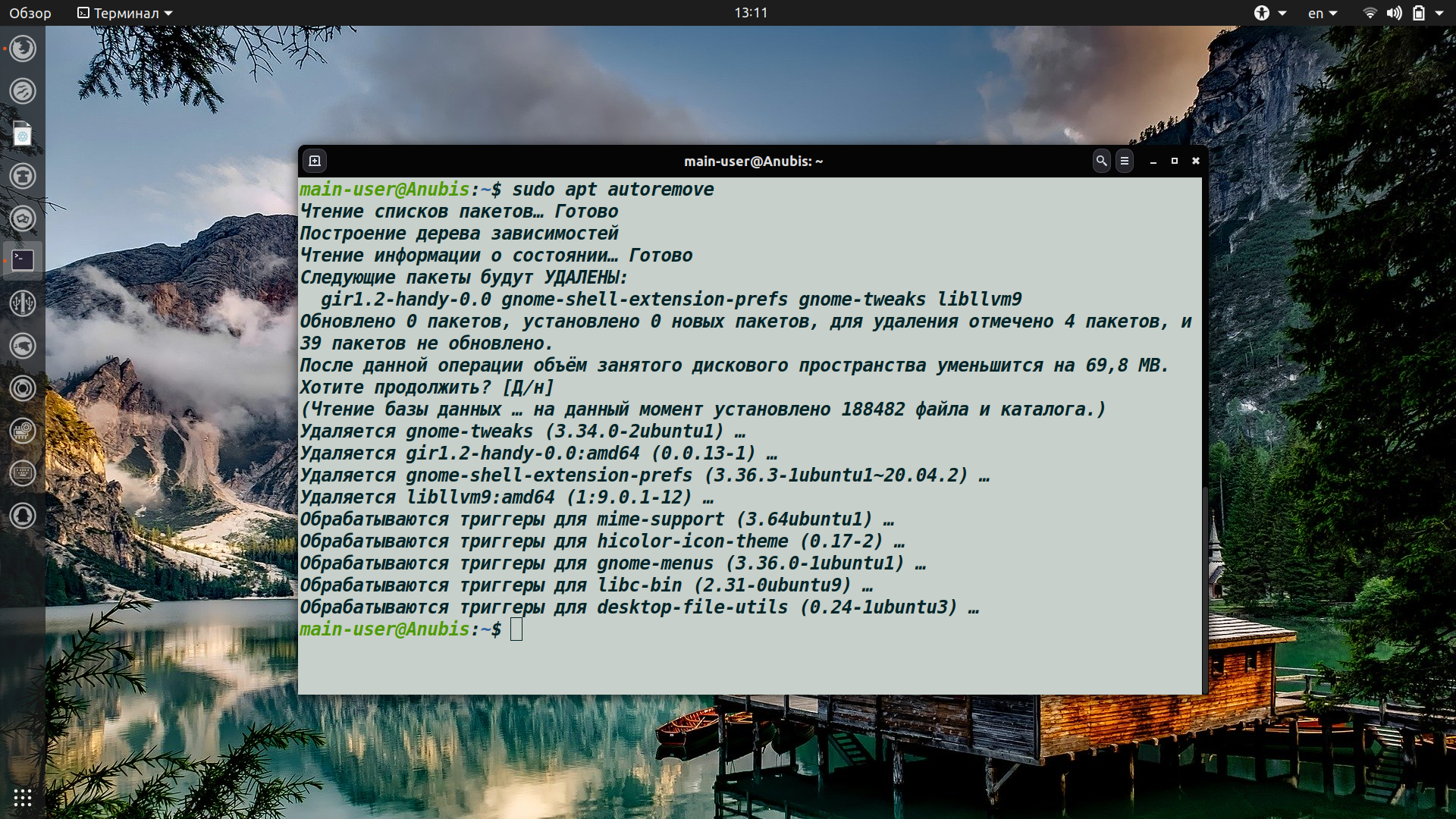This screenshot has height=819, width=1456.
Task: Switch the 'en' keyboard layout
Action: click(x=1323, y=13)
